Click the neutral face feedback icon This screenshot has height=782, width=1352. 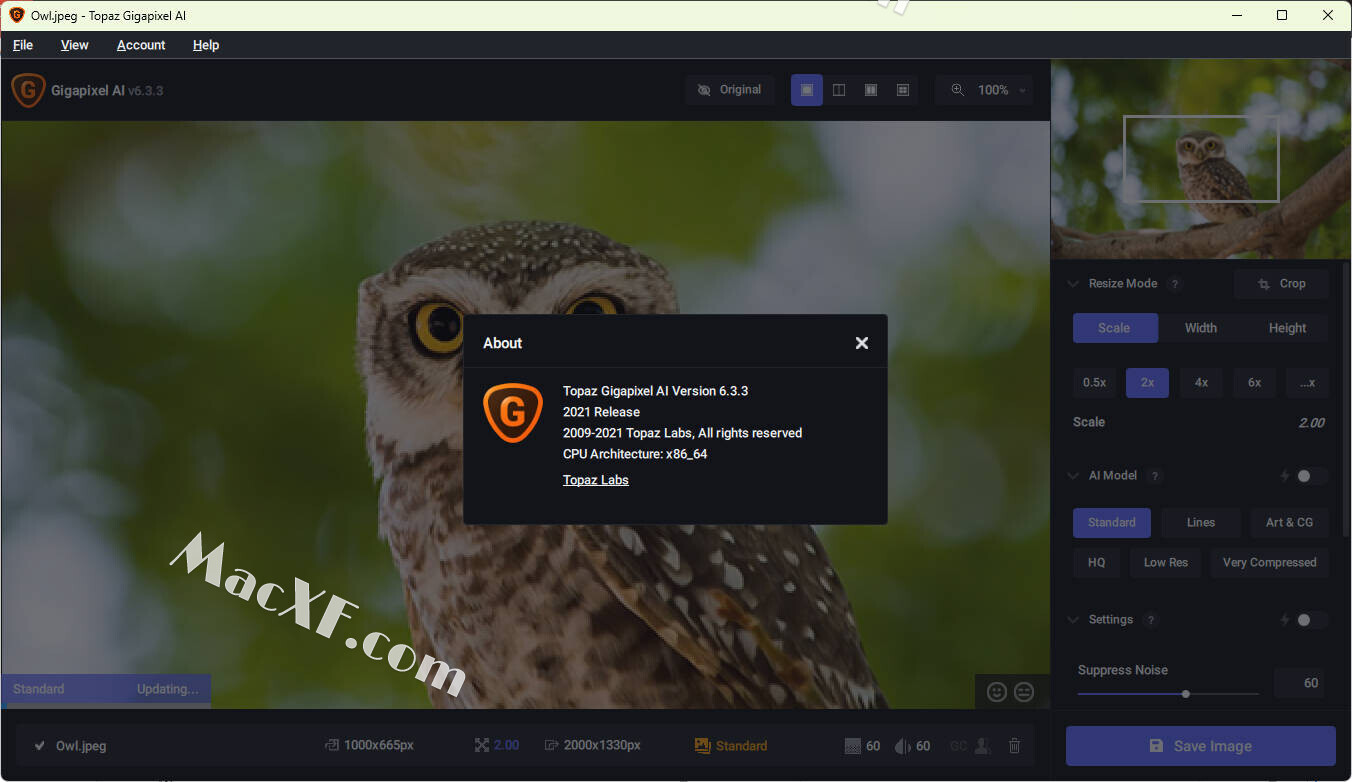1024,691
